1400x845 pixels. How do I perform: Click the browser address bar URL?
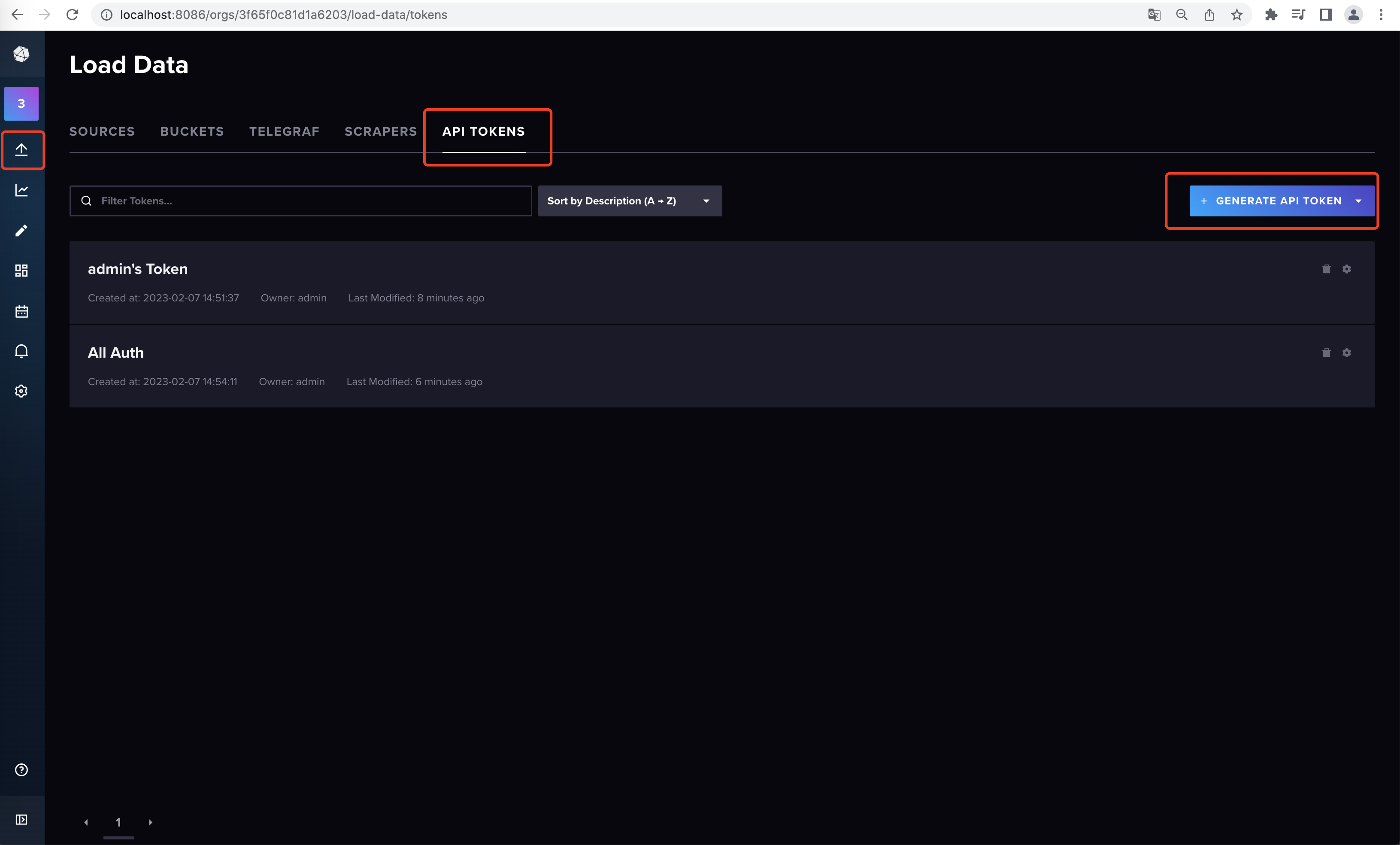point(284,14)
